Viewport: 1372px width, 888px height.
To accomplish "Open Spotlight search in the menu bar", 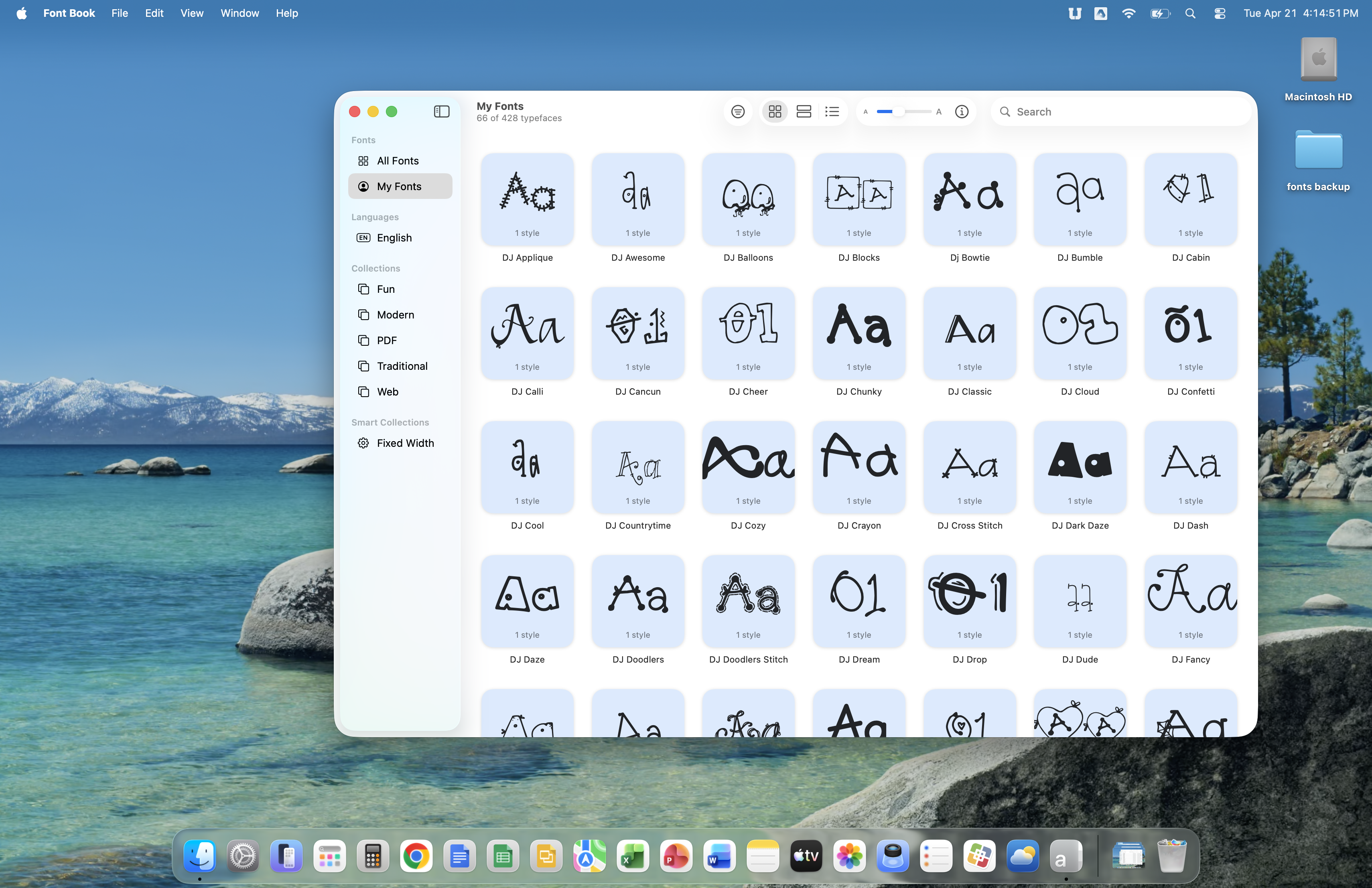I will [x=1190, y=13].
